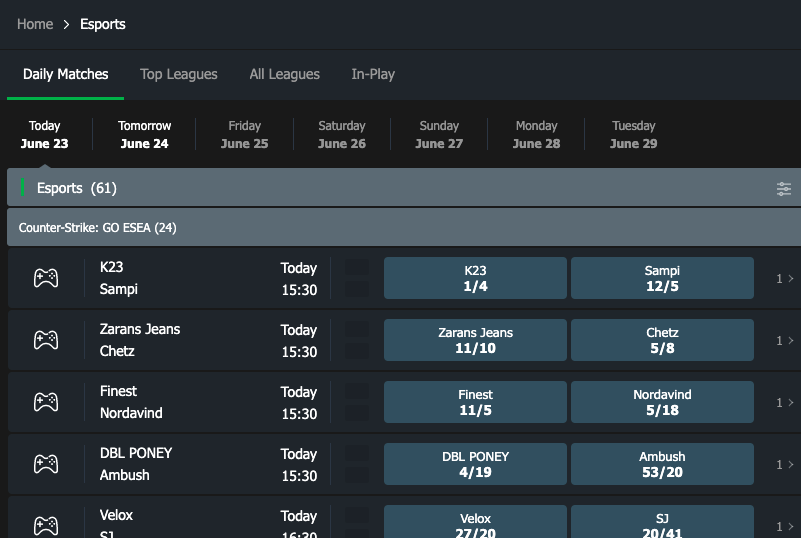The image size is (801, 538).
Task: Bet on Zarans Jeans at 11/10
Action: pyautogui.click(x=475, y=340)
